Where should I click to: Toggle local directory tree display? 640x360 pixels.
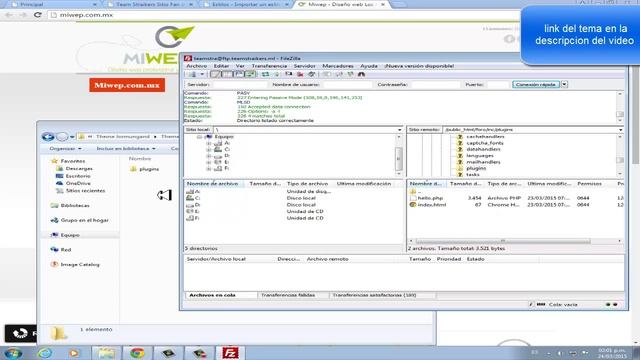[227, 74]
